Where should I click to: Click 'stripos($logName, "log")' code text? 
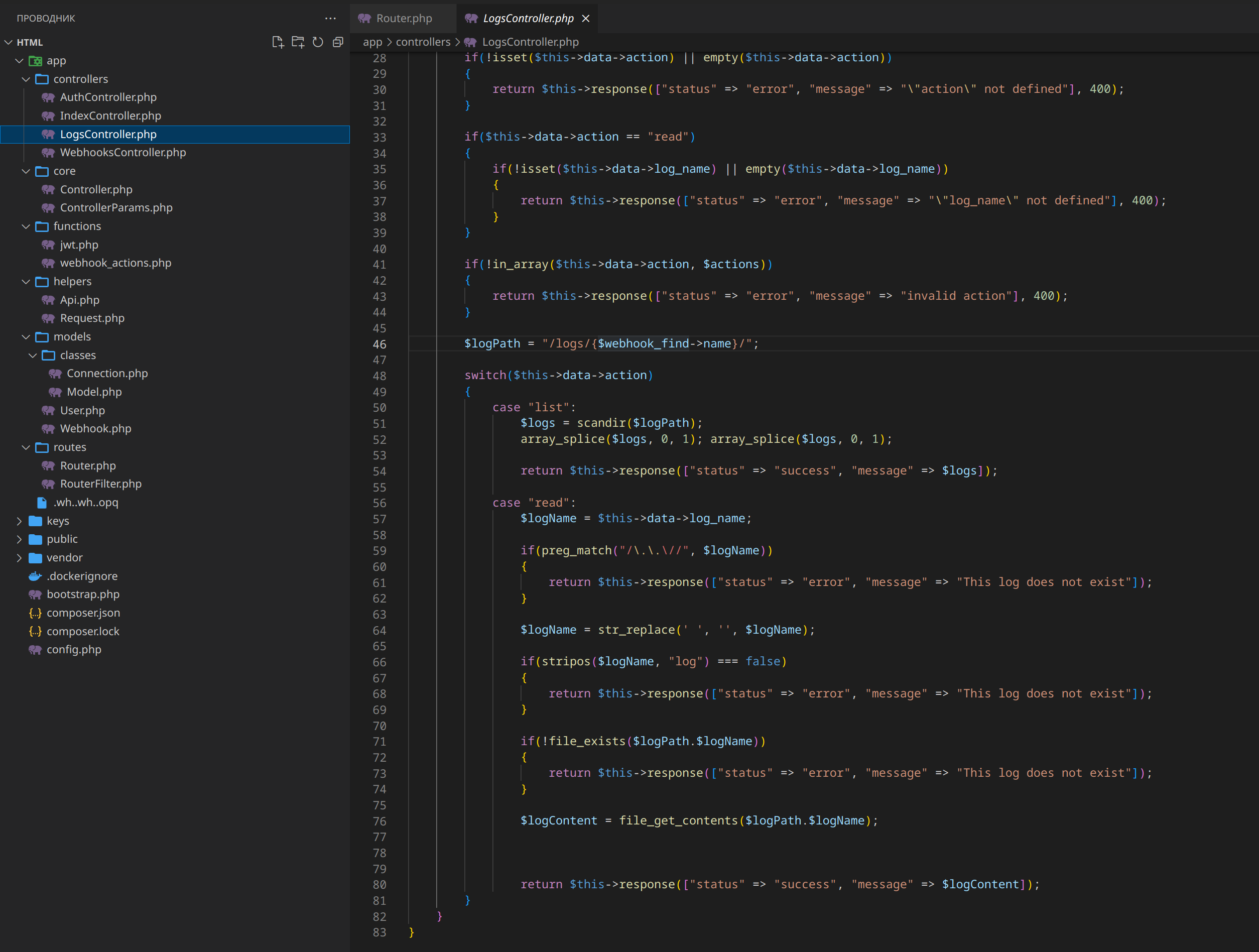click(x=625, y=662)
